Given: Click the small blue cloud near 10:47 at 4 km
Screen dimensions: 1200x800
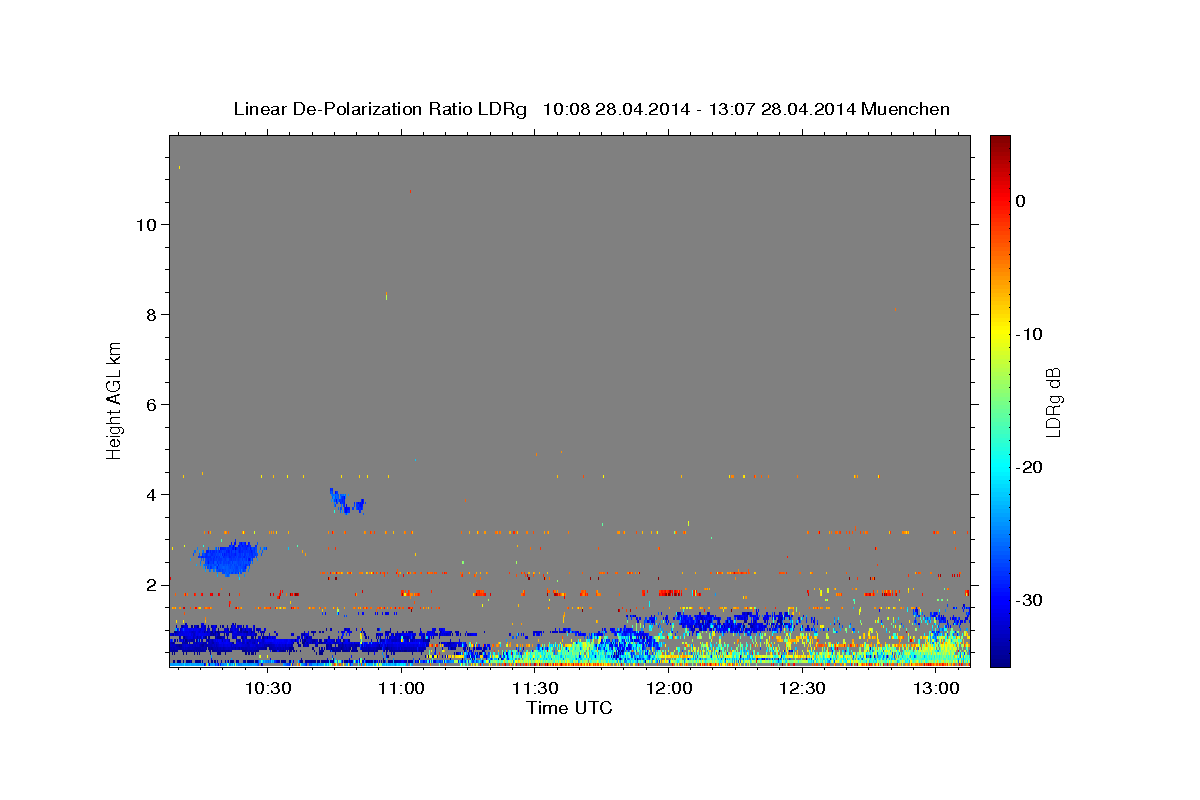Looking at the screenshot, I should coord(346,502).
